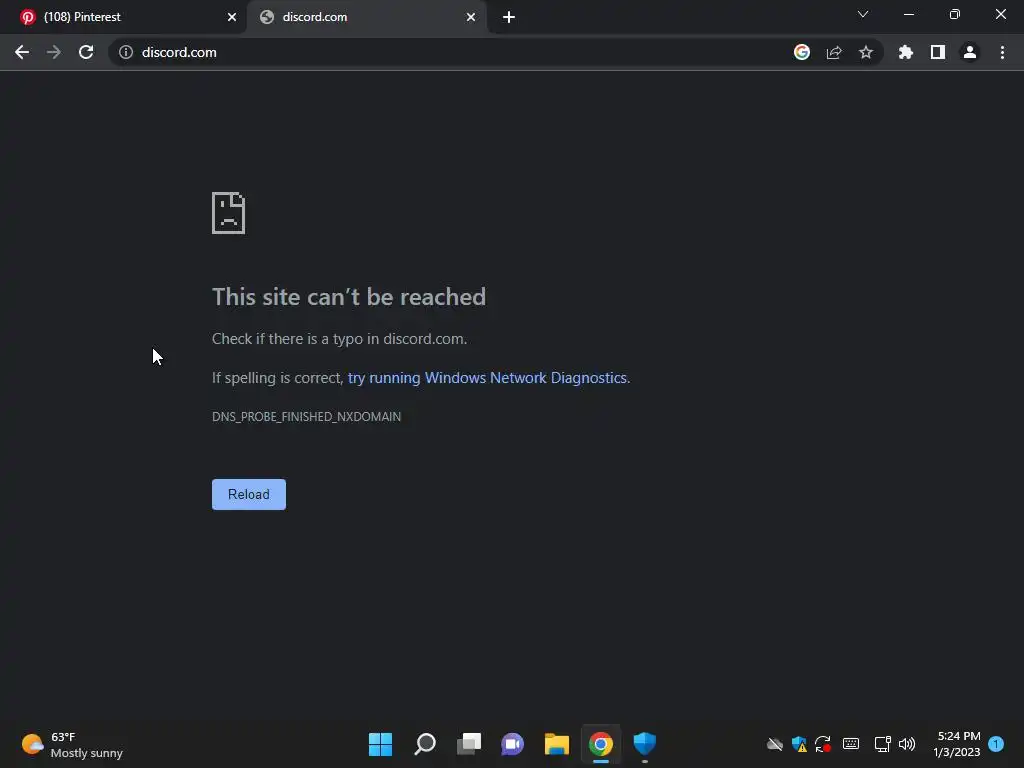
Task: Restore down the Chrome window
Action: pyautogui.click(x=955, y=14)
